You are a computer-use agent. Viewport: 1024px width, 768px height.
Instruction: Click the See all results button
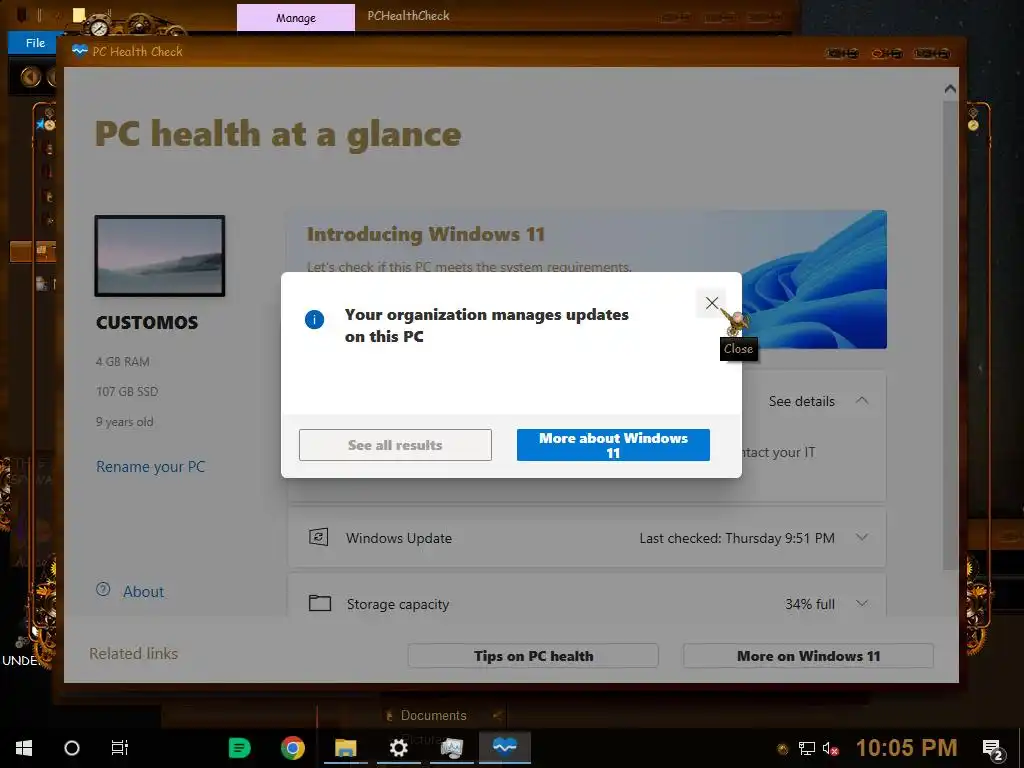tap(395, 445)
